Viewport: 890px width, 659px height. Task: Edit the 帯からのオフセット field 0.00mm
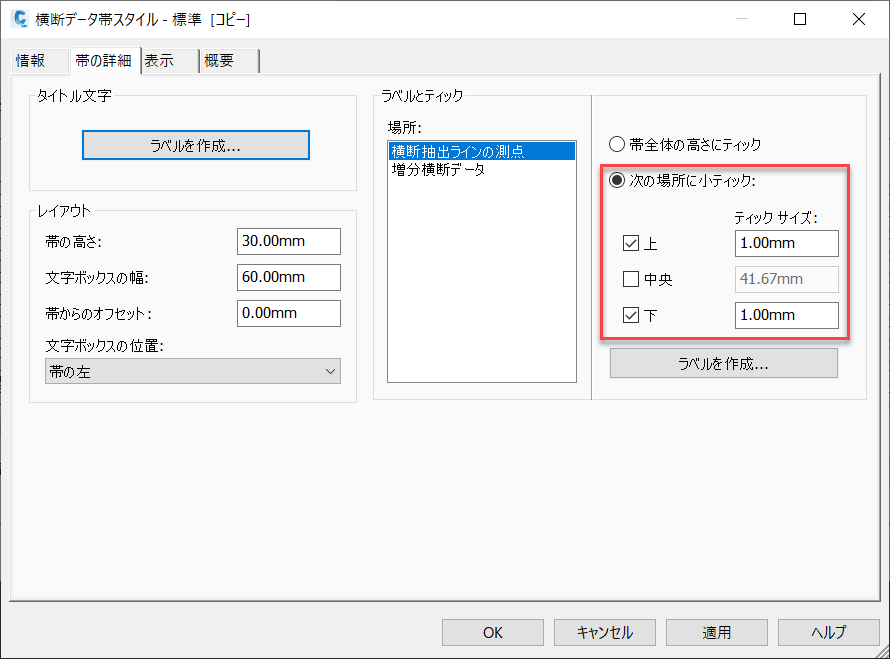click(289, 313)
